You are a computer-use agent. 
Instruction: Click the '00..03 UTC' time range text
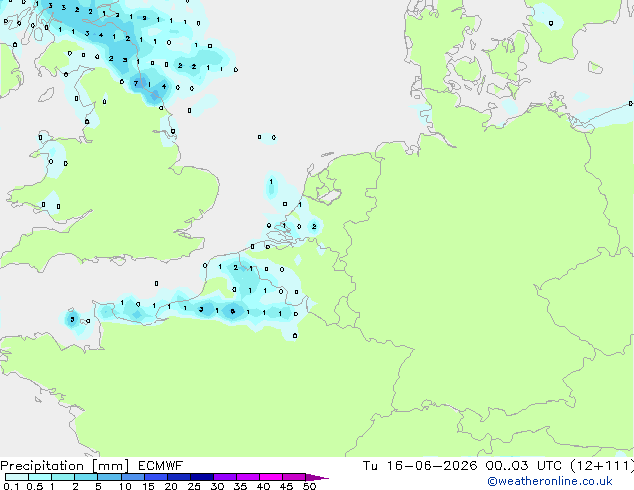tap(524, 466)
